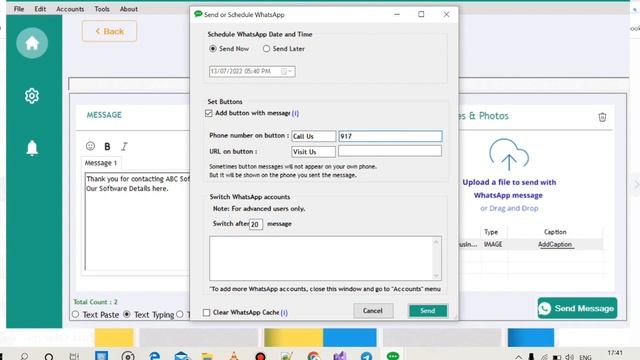This screenshot has width=640, height=360.
Task: Click Upload a file to send text
Action: pos(509,182)
